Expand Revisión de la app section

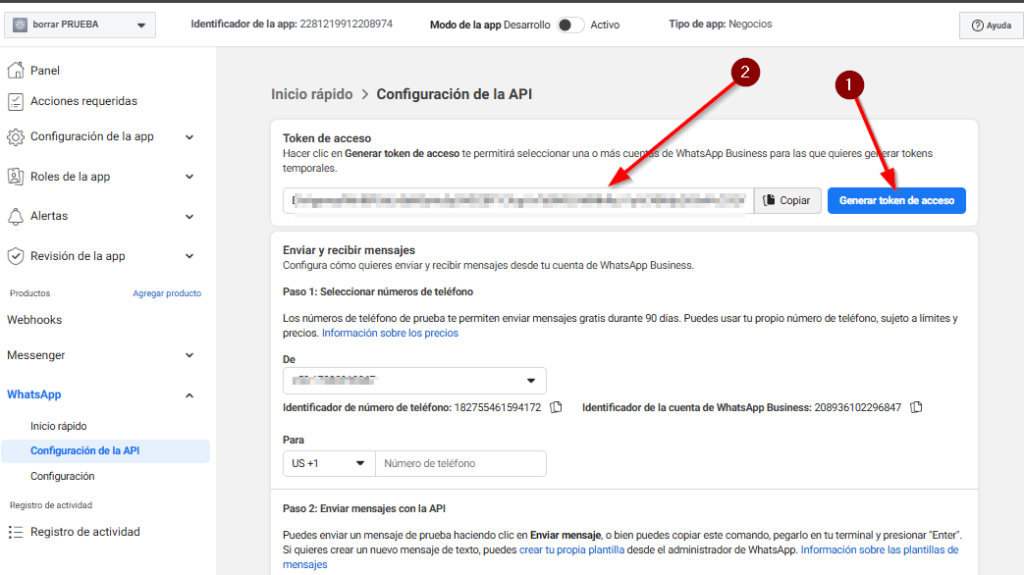pos(189,256)
